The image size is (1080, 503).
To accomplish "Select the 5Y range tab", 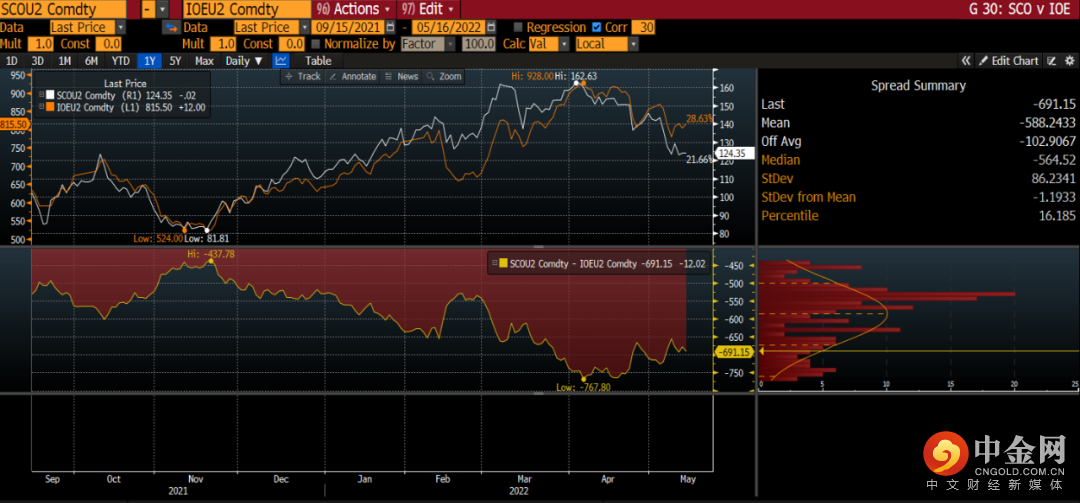I will (x=176, y=61).
